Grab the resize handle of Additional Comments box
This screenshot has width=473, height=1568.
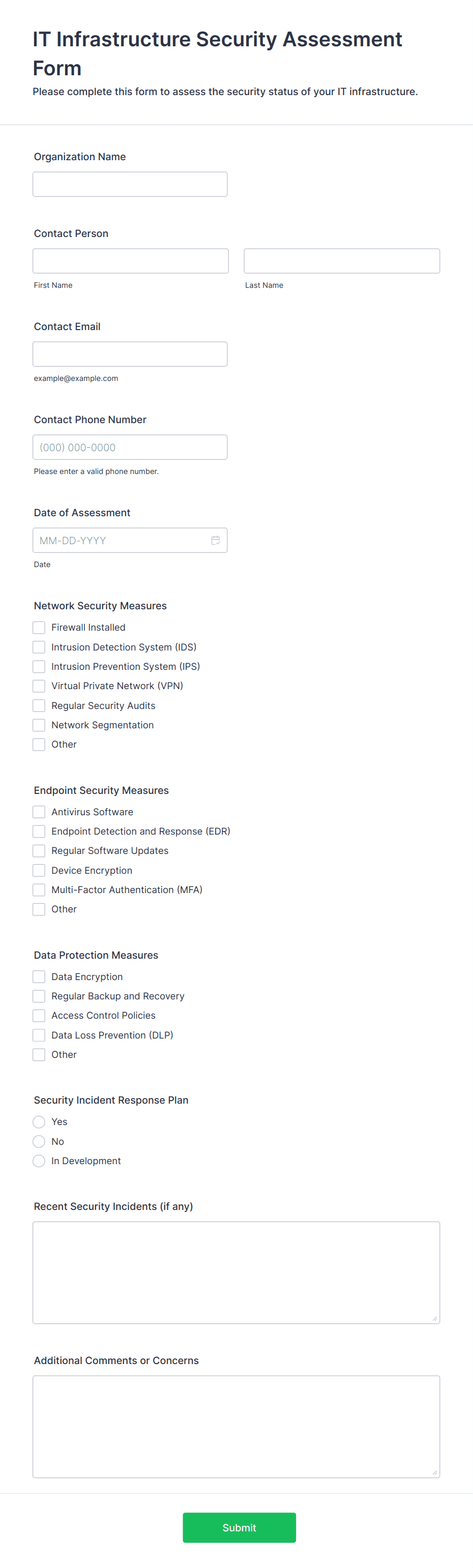pyautogui.click(x=434, y=1472)
